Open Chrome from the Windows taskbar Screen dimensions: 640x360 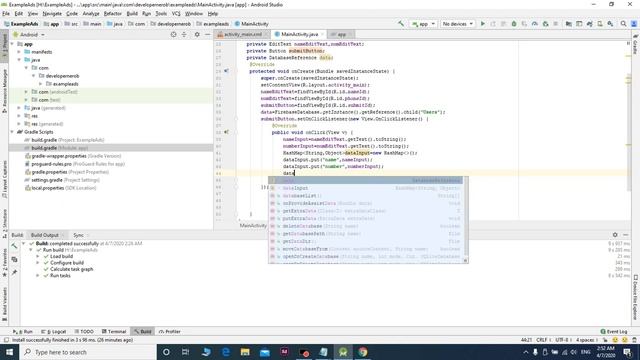362,352
